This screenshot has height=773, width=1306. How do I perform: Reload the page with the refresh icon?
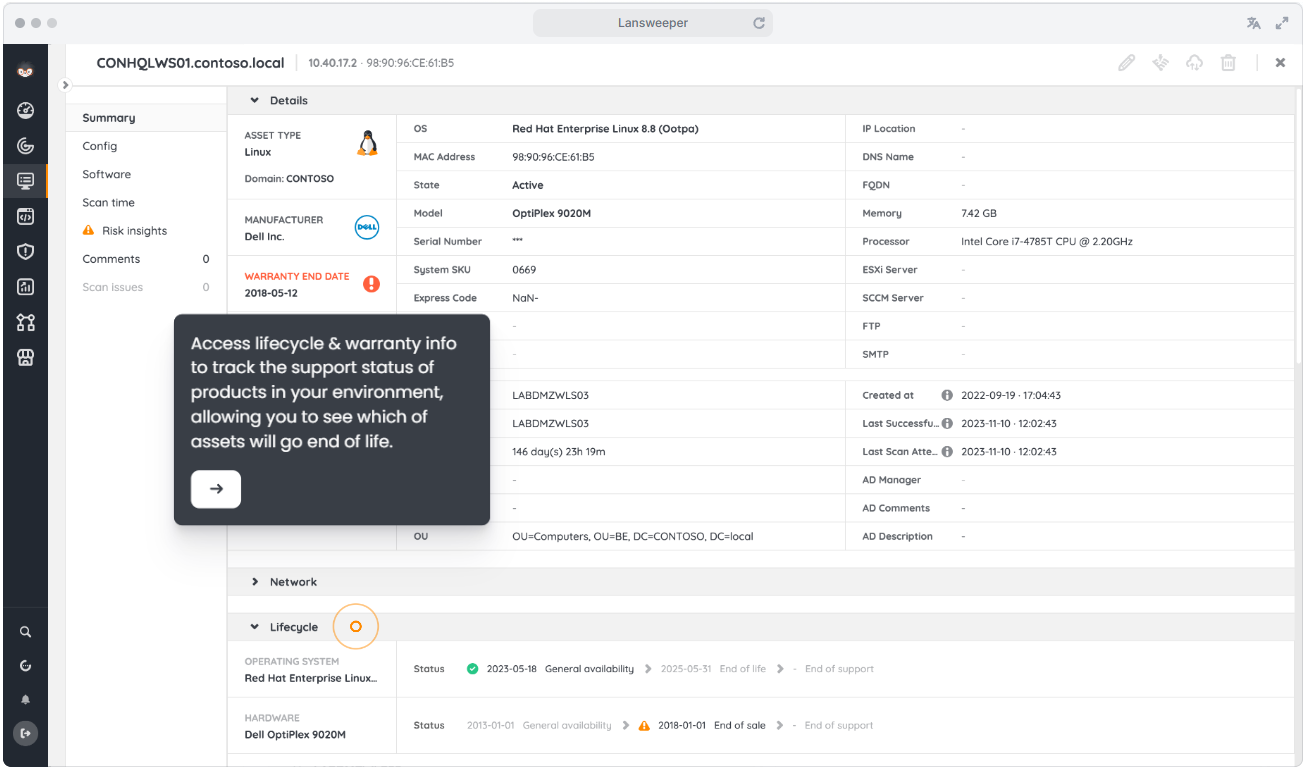coord(759,23)
